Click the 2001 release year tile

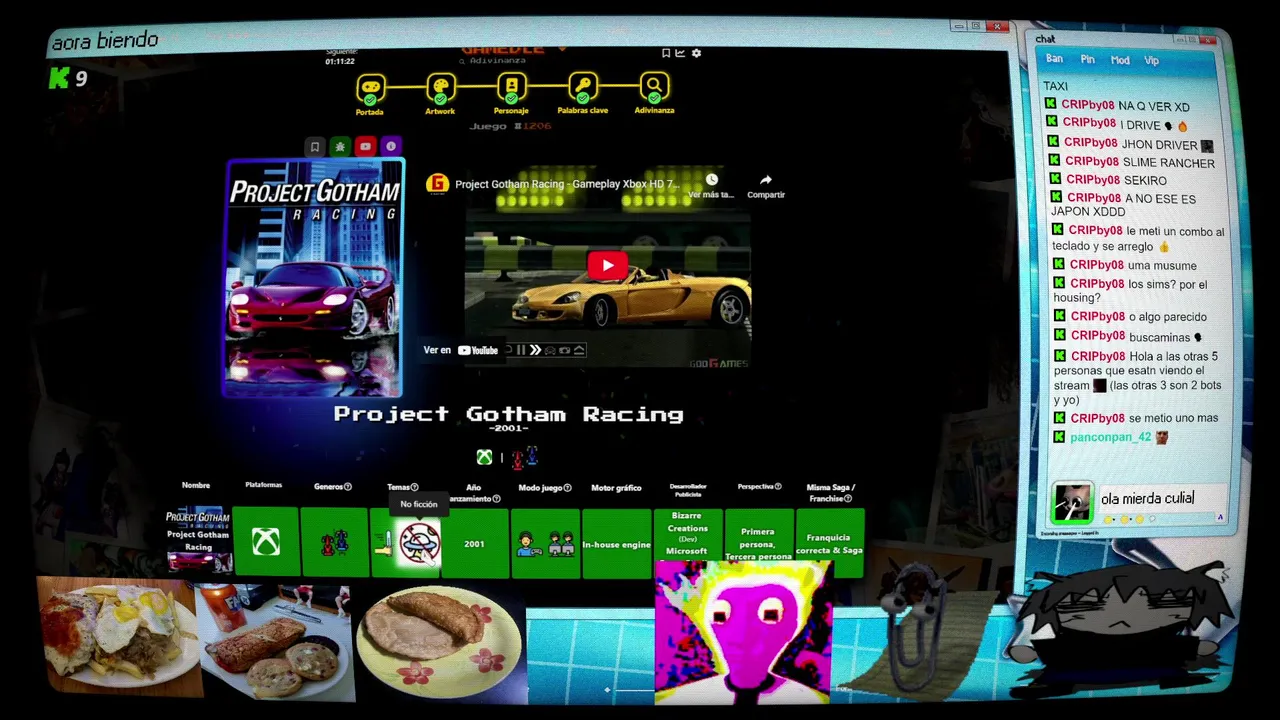[x=475, y=543]
